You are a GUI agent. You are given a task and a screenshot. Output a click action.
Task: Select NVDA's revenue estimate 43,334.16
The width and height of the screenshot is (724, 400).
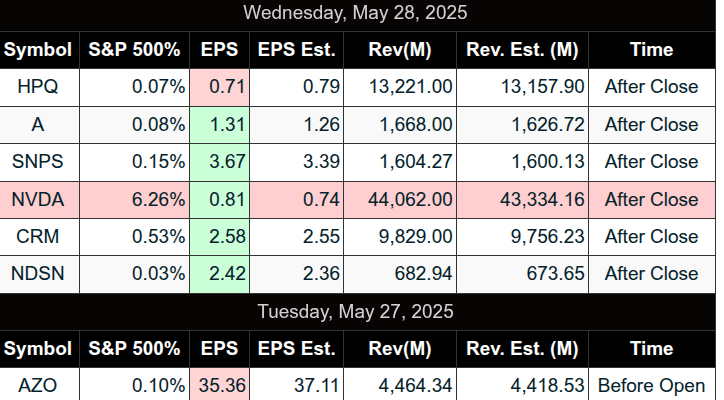522,200
